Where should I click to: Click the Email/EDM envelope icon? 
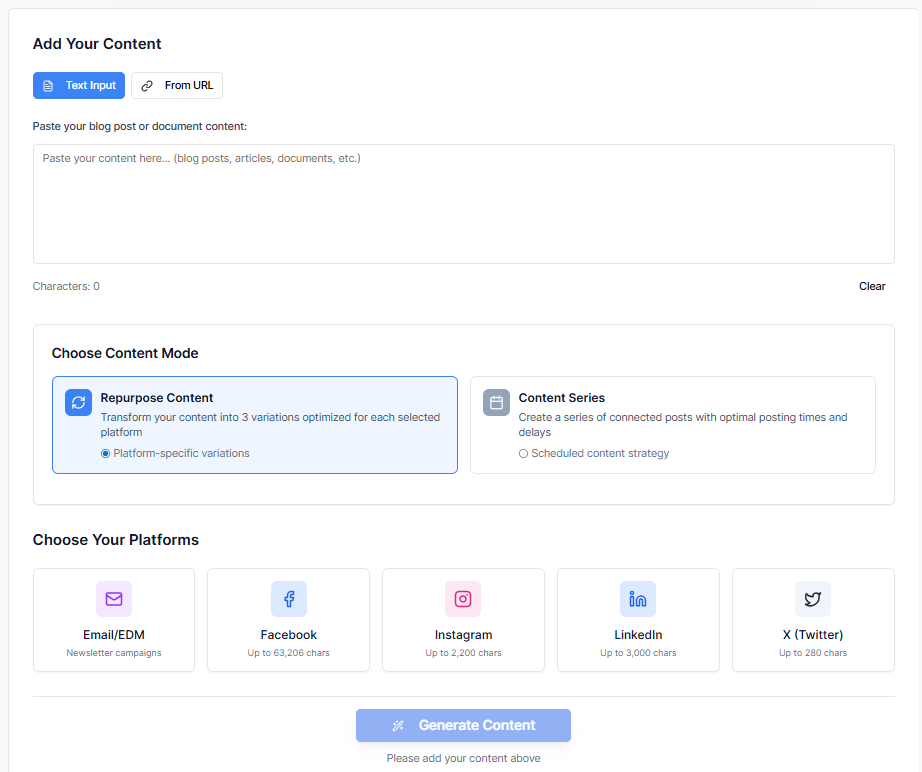pos(114,599)
